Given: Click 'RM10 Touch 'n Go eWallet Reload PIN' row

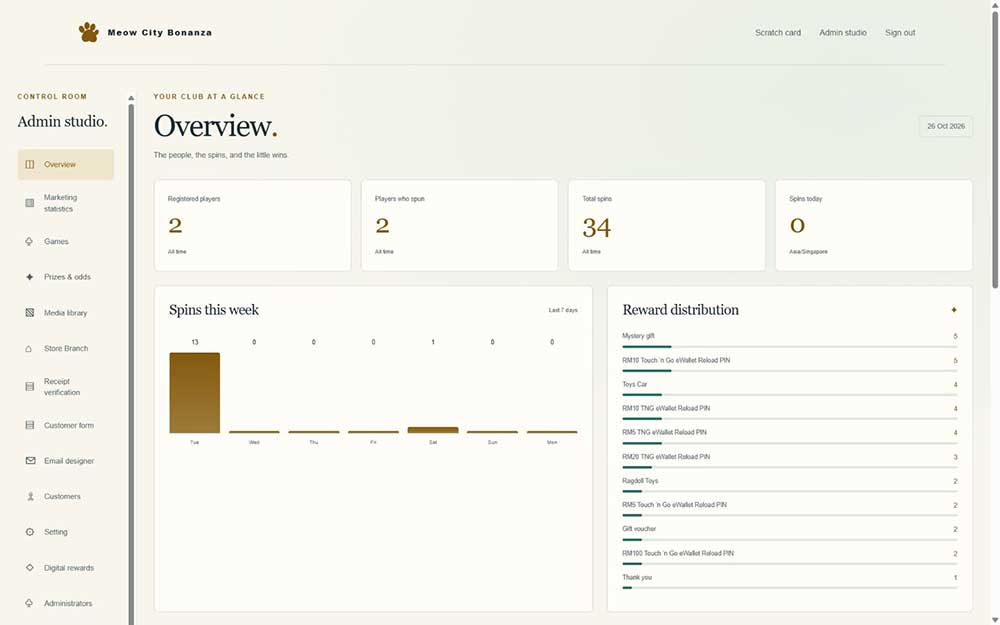Looking at the screenshot, I should [790, 365].
